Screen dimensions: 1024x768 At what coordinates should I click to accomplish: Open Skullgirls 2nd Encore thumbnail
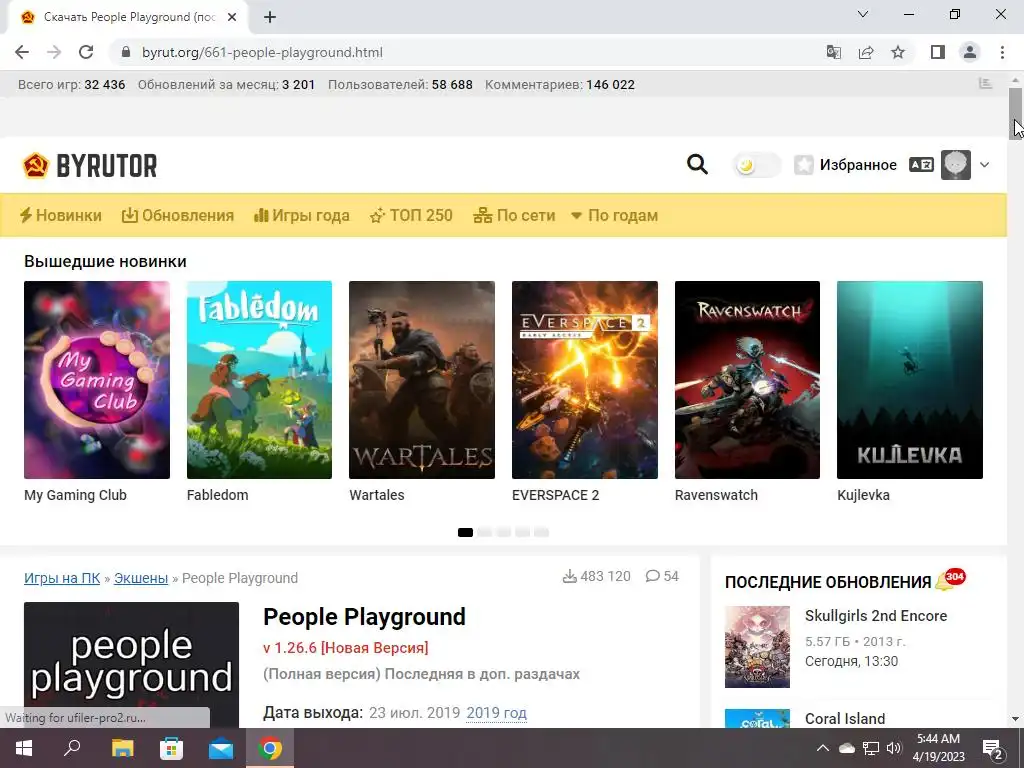(757, 647)
